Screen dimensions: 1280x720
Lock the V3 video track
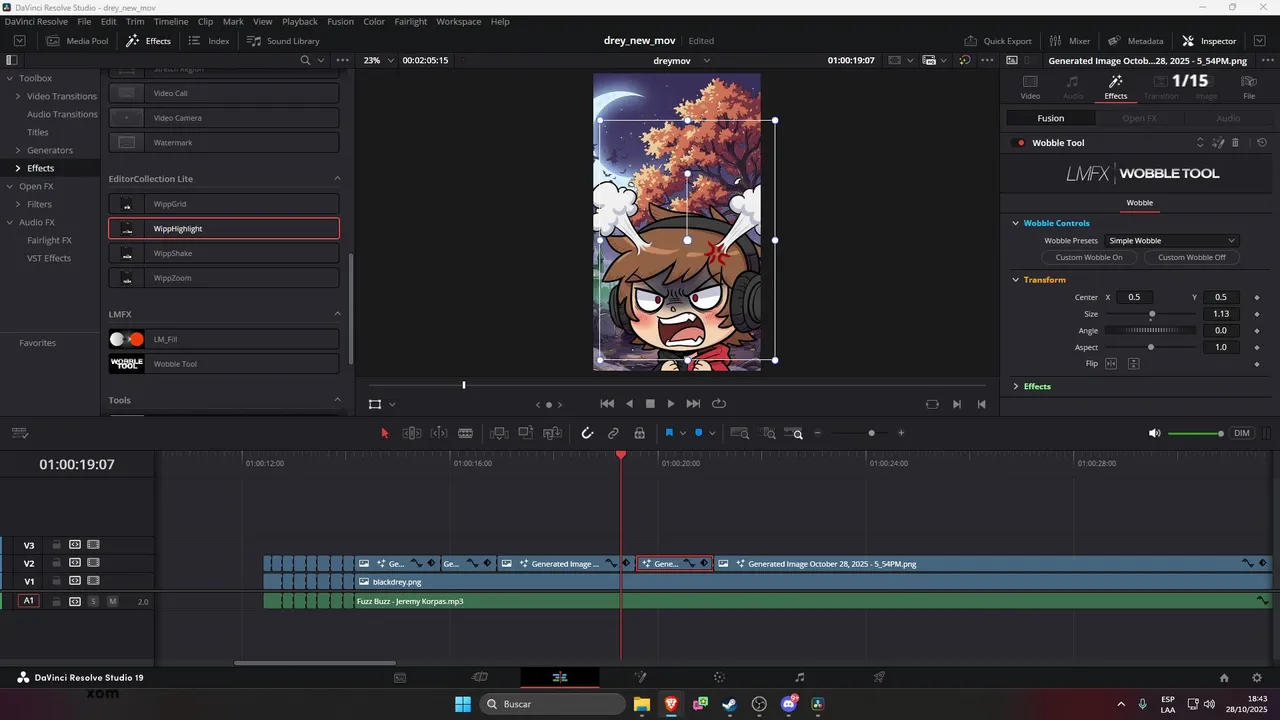[x=57, y=545]
